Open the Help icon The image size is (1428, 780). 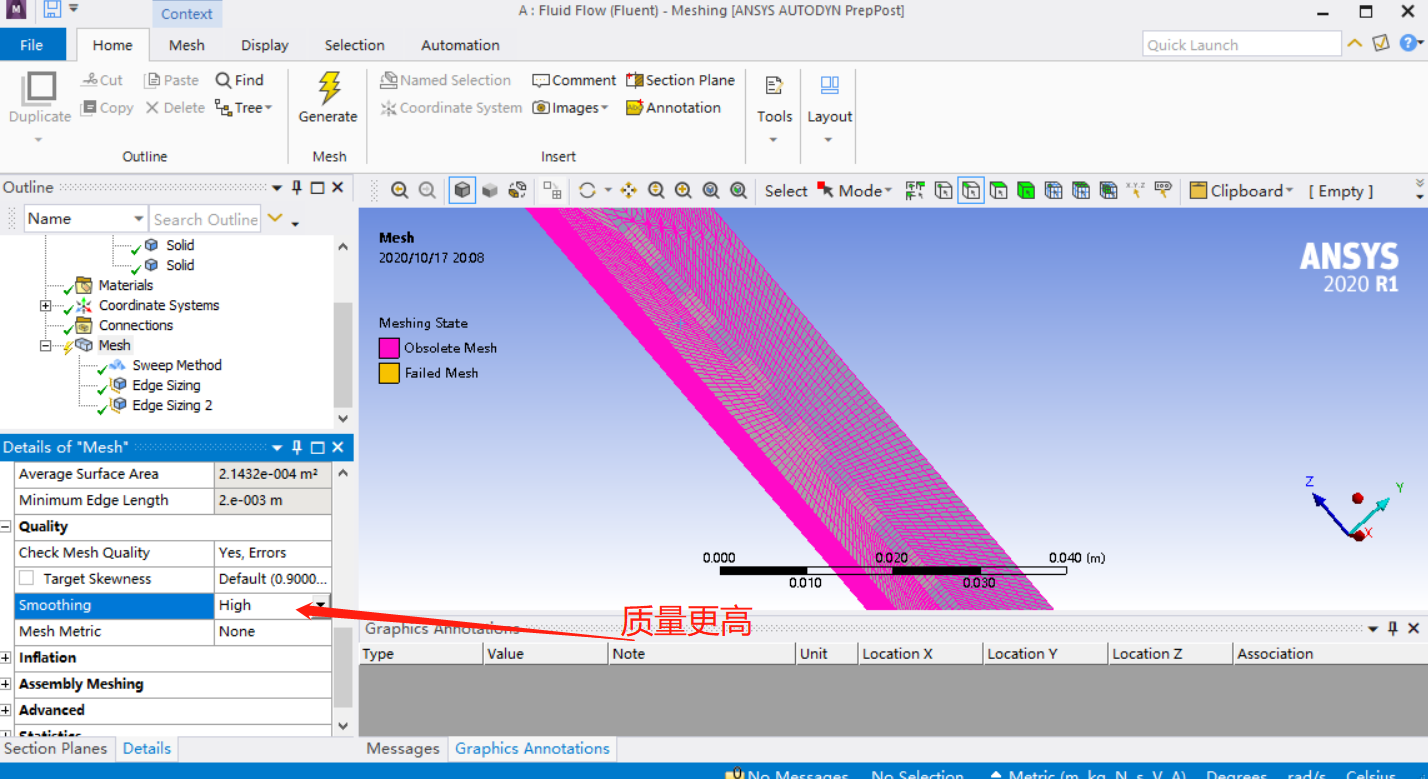(1409, 43)
